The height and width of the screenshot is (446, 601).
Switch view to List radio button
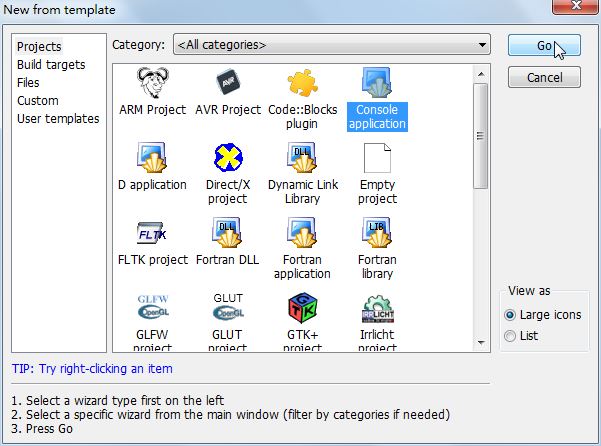pos(513,336)
